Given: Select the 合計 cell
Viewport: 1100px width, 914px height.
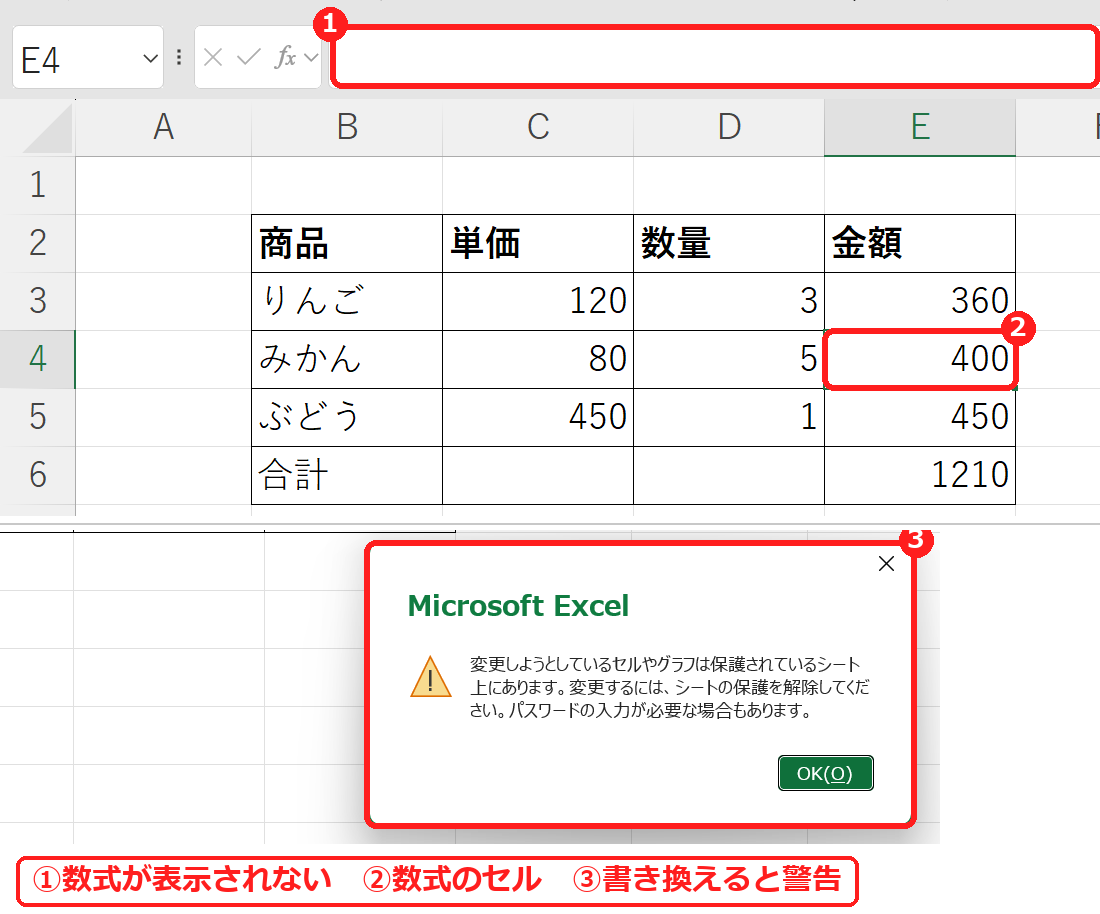Looking at the screenshot, I should tap(347, 476).
